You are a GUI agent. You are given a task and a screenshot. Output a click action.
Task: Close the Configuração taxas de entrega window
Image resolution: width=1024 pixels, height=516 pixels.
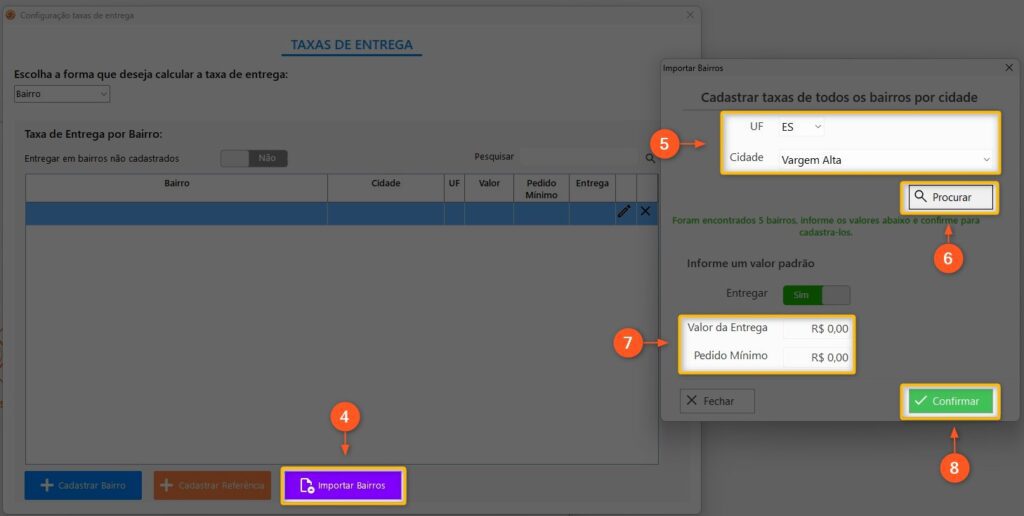690,15
